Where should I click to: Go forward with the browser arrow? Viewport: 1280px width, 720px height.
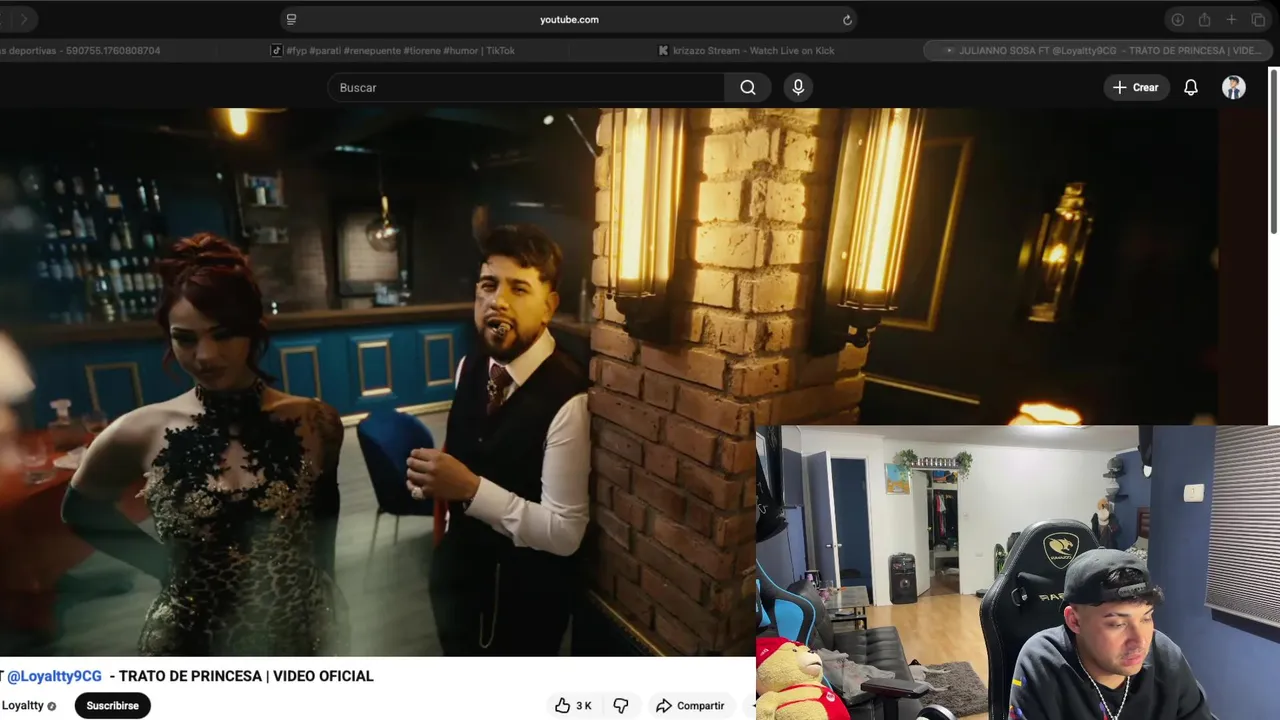click(x=24, y=19)
